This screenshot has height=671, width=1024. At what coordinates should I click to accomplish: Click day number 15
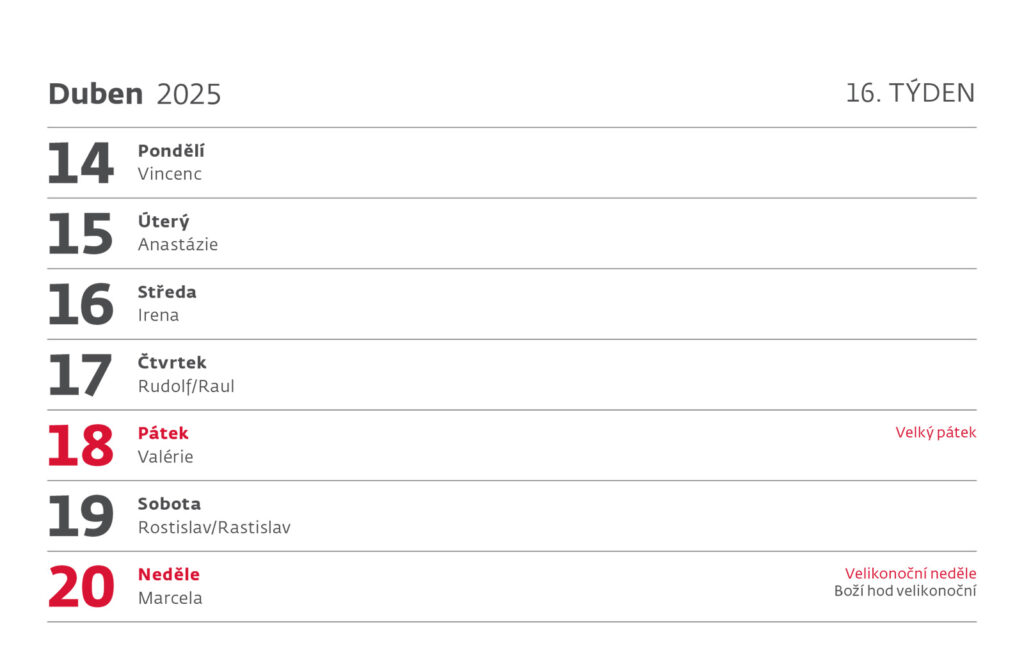80,234
